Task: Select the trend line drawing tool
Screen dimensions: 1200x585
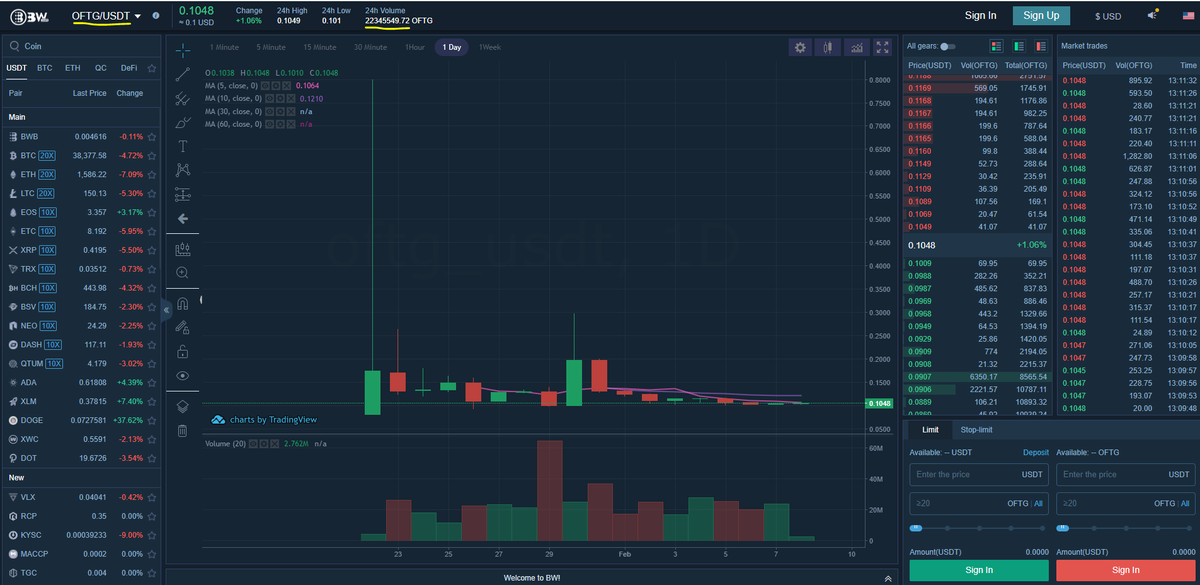Action: [x=182, y=73]
